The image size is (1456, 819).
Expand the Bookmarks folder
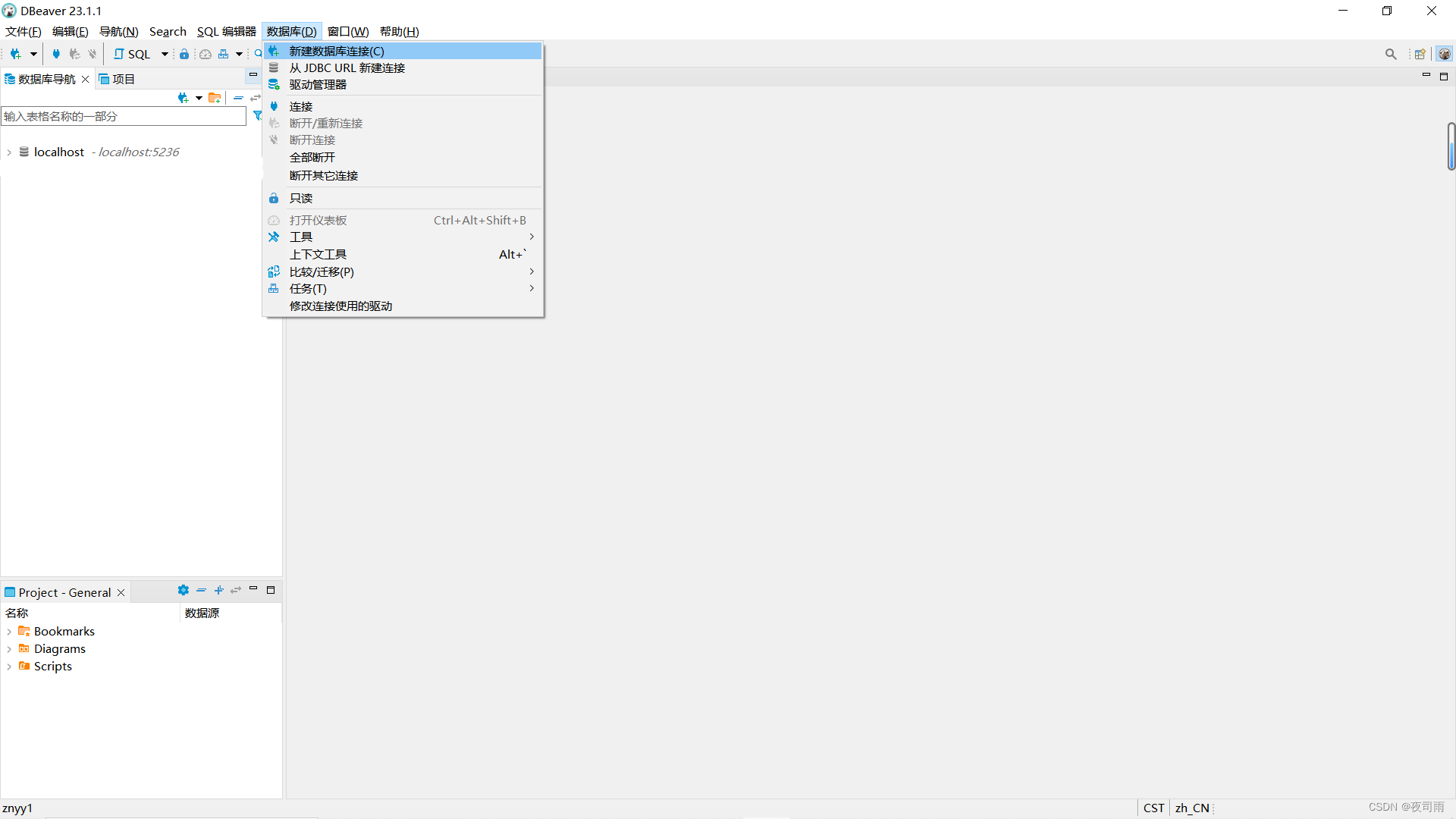click(x=9, y=631)
